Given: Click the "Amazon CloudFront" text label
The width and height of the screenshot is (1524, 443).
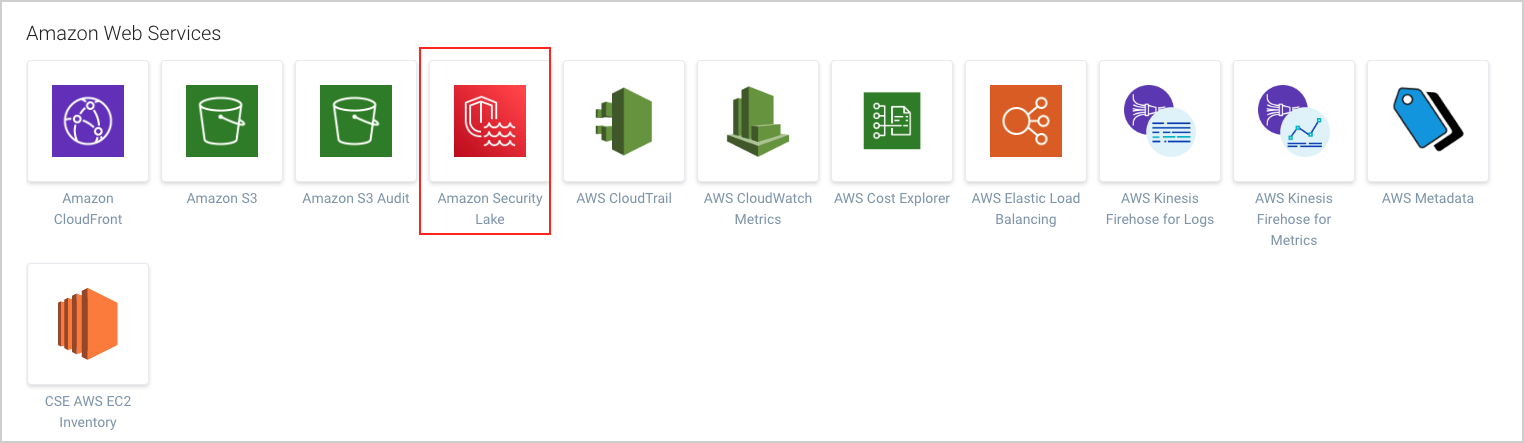Looking at the screenshot, I should point(88,209).
